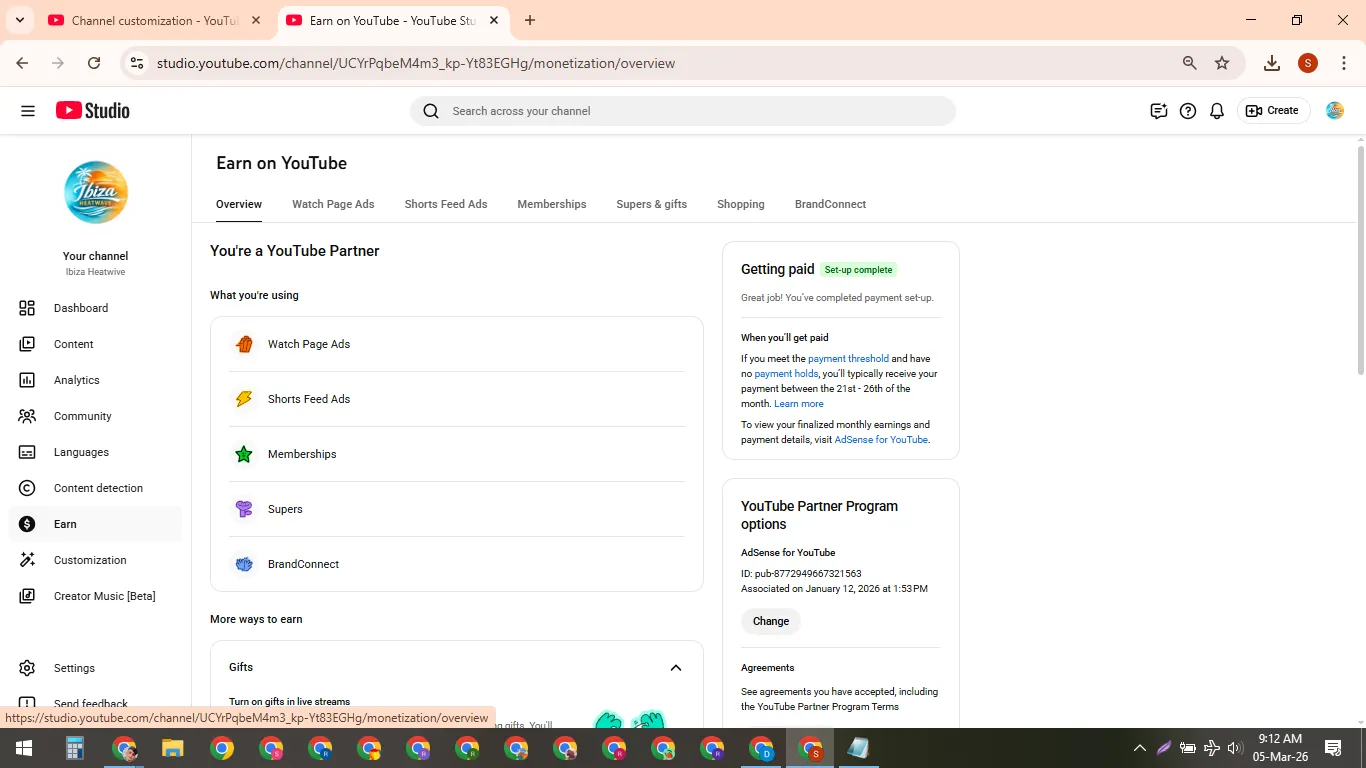Open File Explorer from the taskbar
The image size is (1366, 768).
coord(173,748)
